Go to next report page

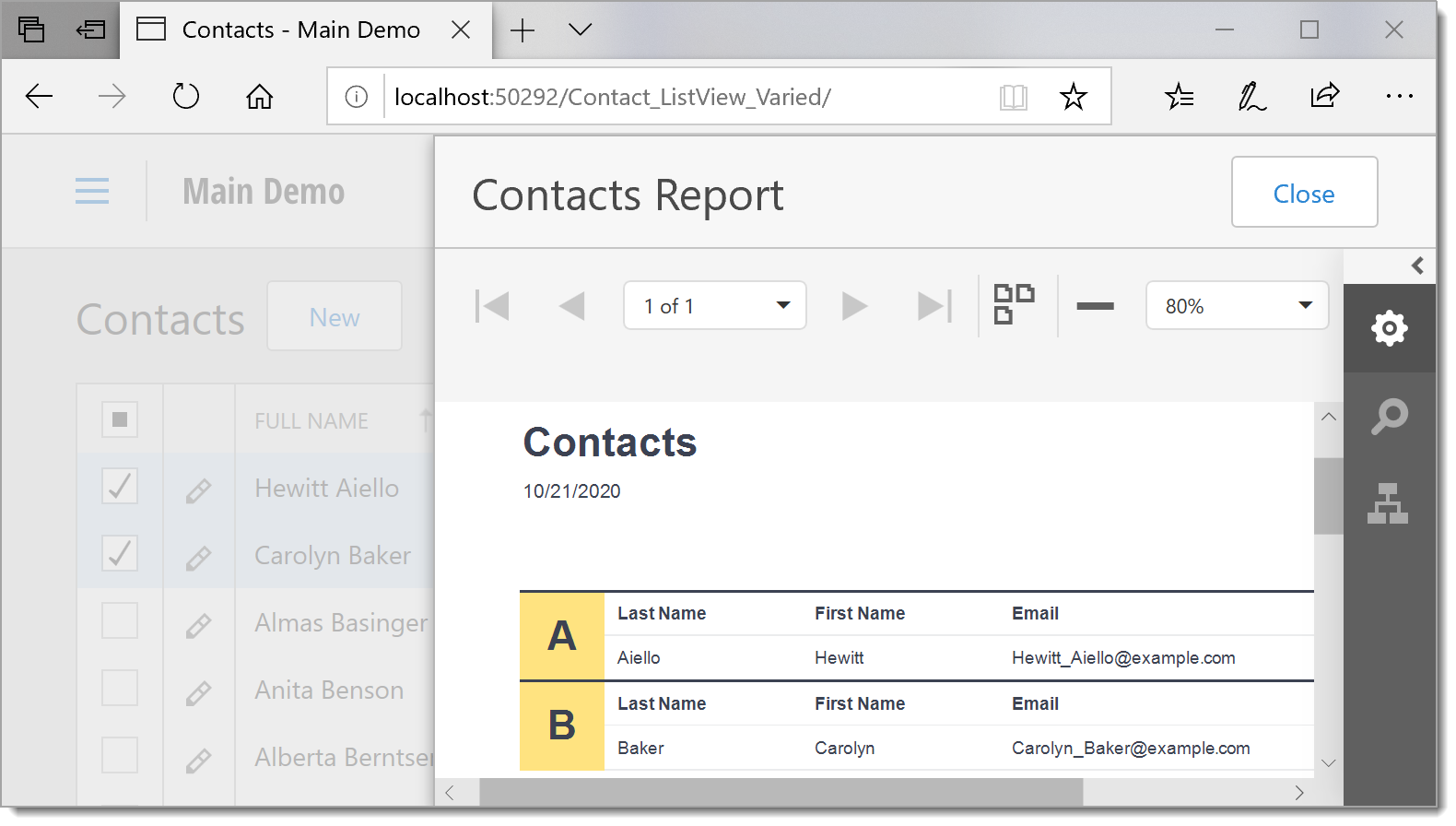[x=854, y=306]
